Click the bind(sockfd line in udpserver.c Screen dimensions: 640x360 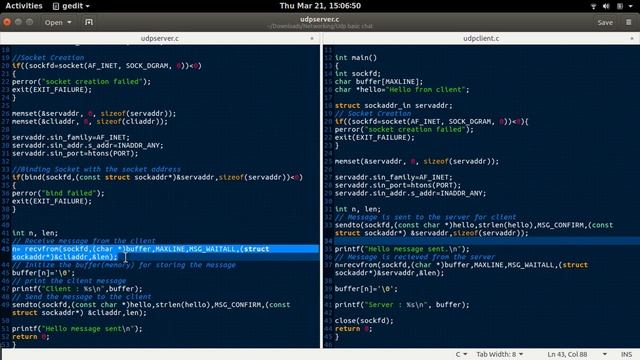157,177
